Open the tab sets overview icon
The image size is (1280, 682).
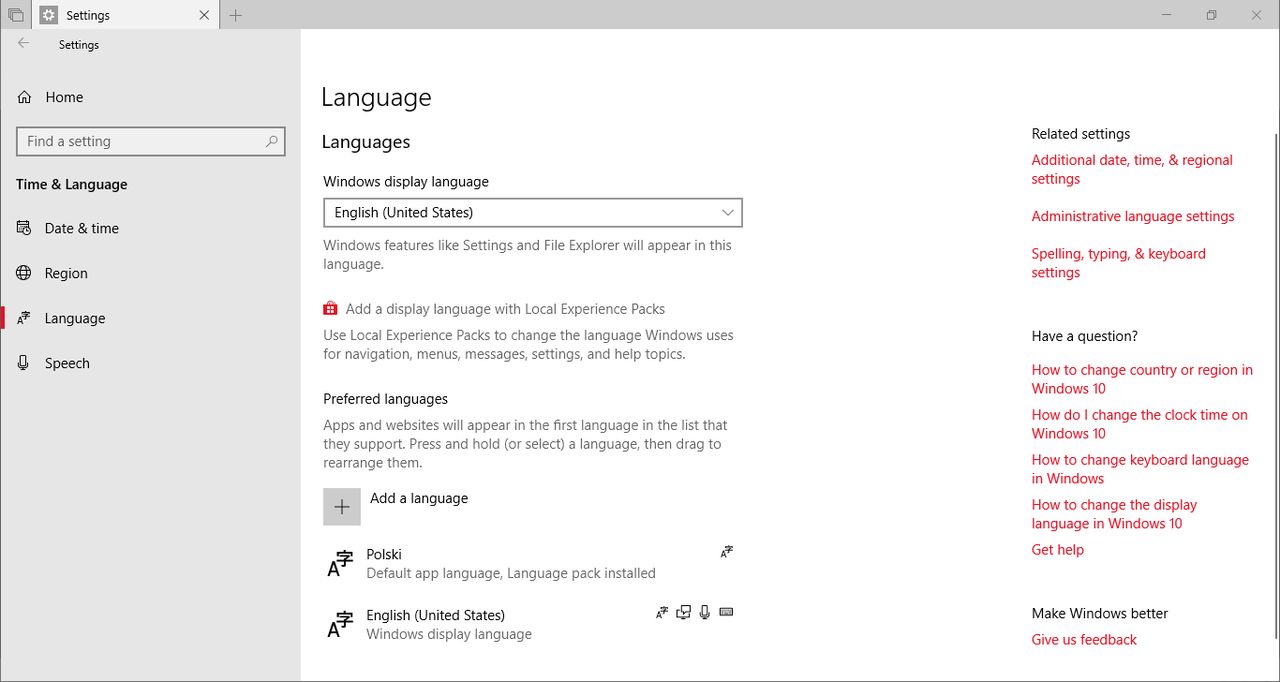[16, 15]
